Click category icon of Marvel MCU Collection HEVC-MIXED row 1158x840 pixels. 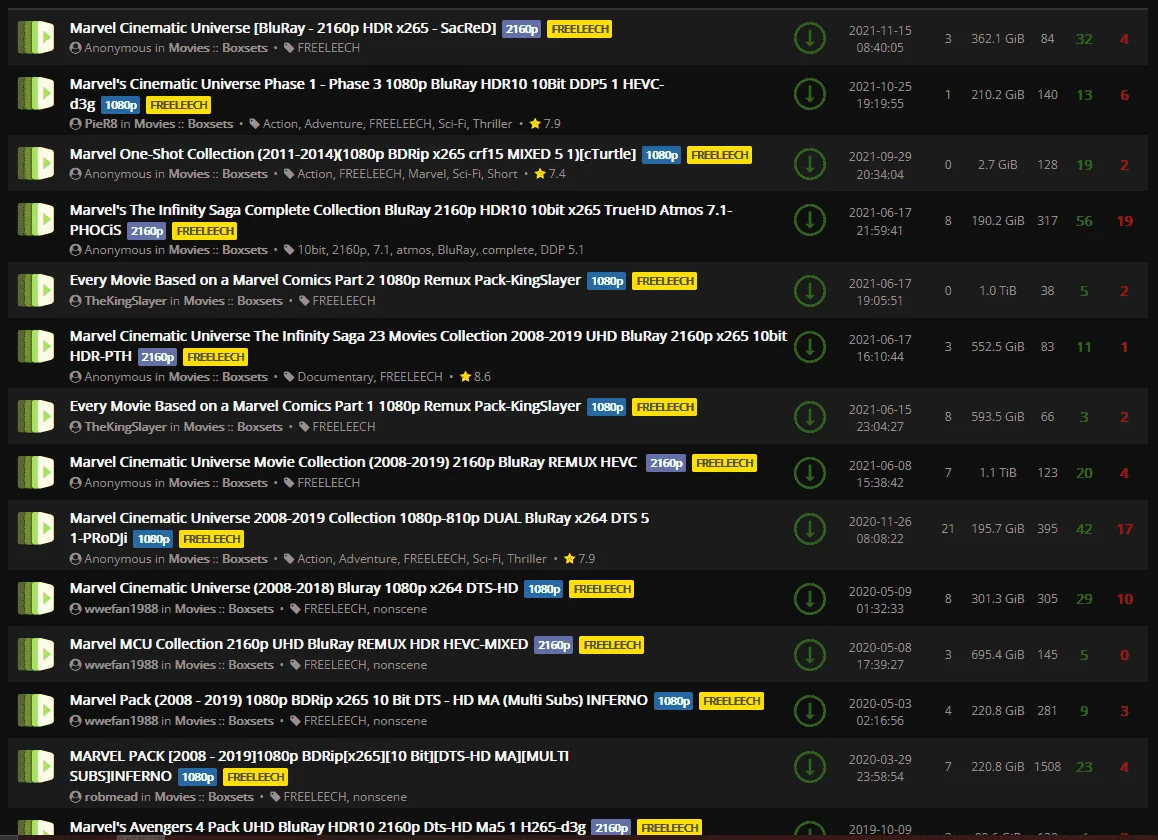coord(35,654)
